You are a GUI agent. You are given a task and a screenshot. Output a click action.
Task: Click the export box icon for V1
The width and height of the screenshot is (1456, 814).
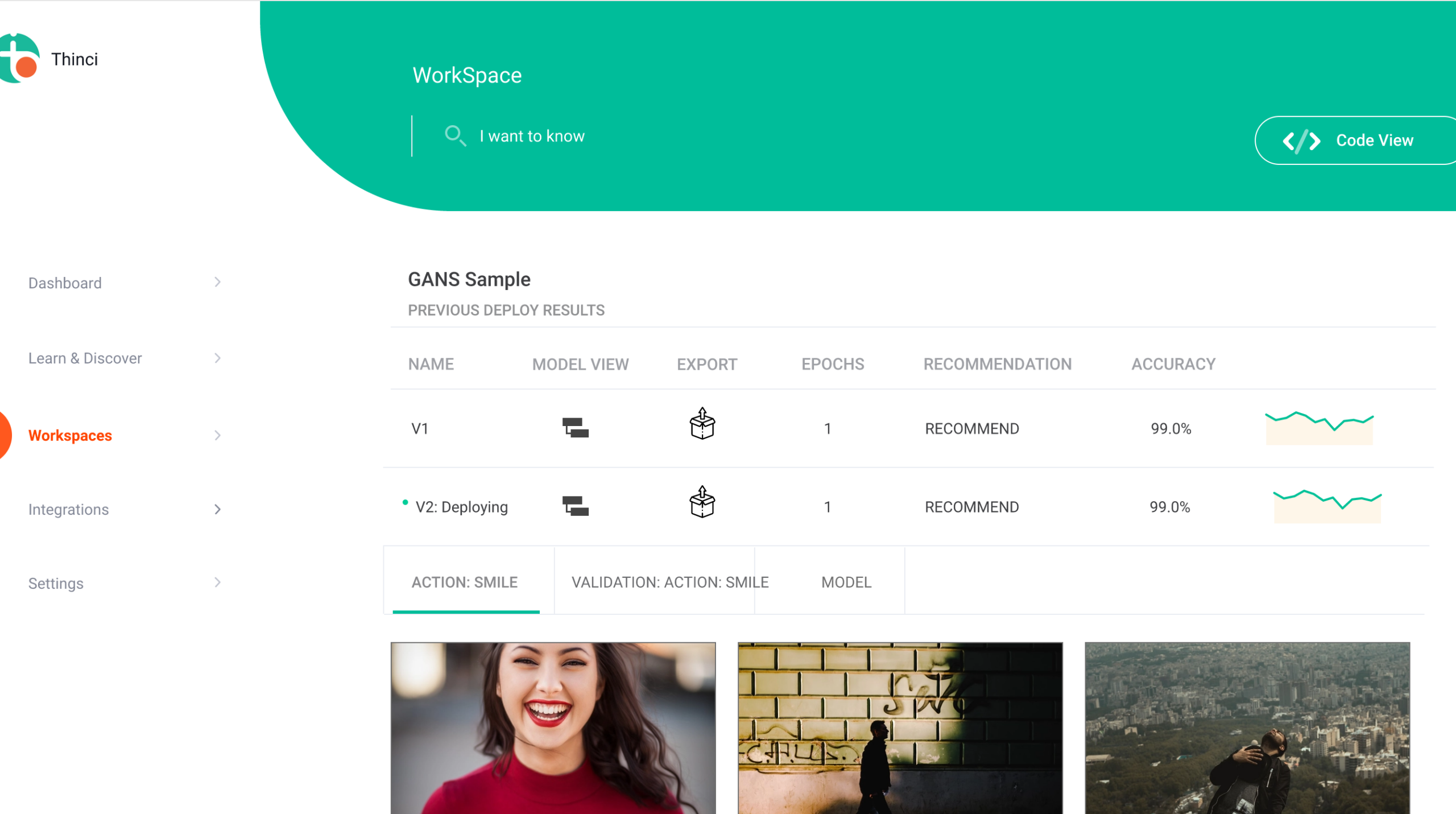point(702,424)
